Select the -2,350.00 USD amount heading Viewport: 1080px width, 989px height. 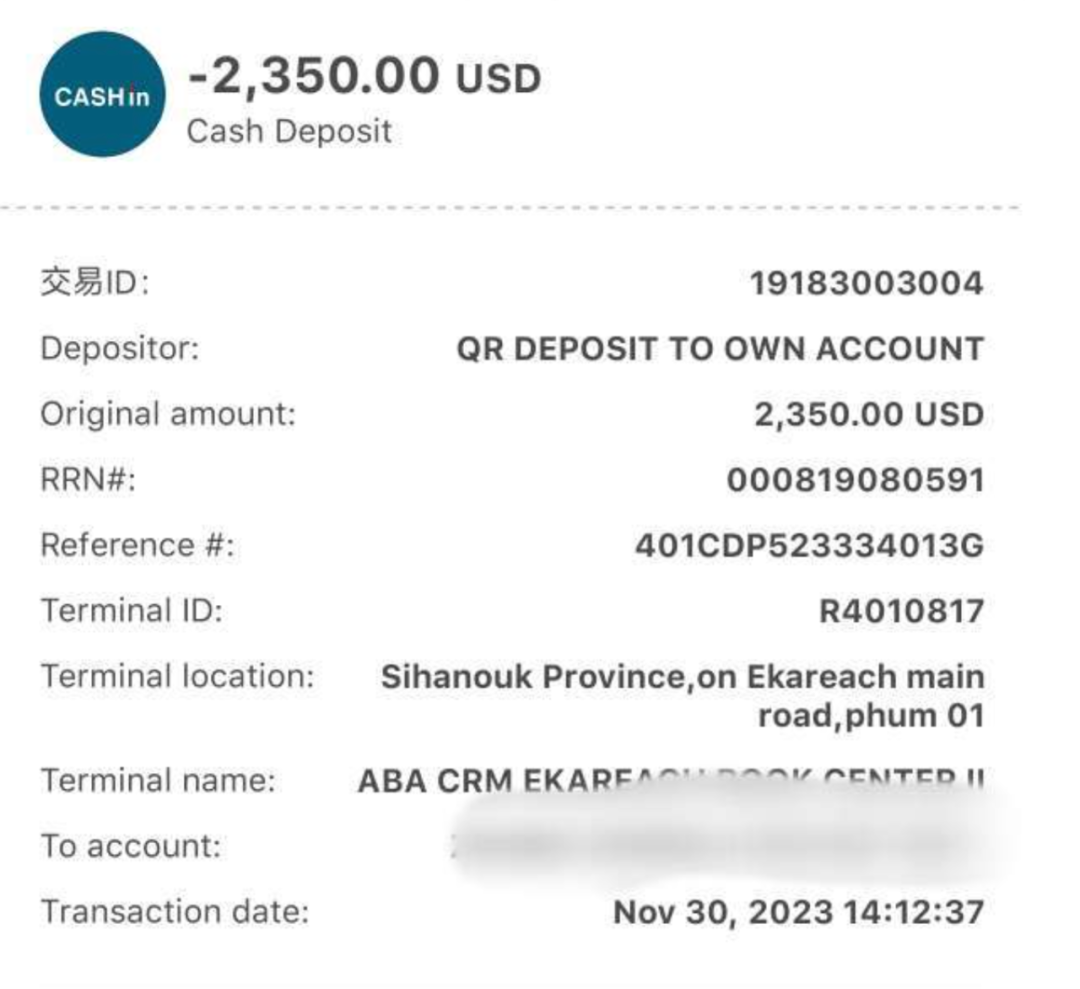pos(364,76)
